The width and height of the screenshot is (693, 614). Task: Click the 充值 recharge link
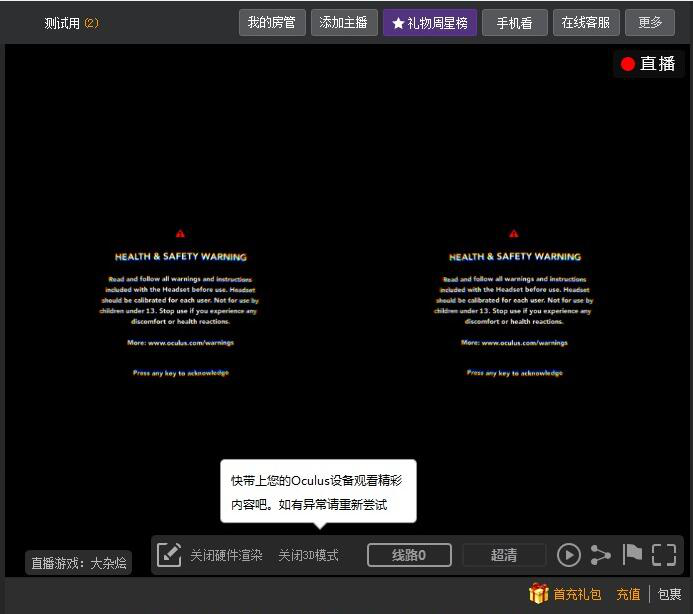[628, 594]
